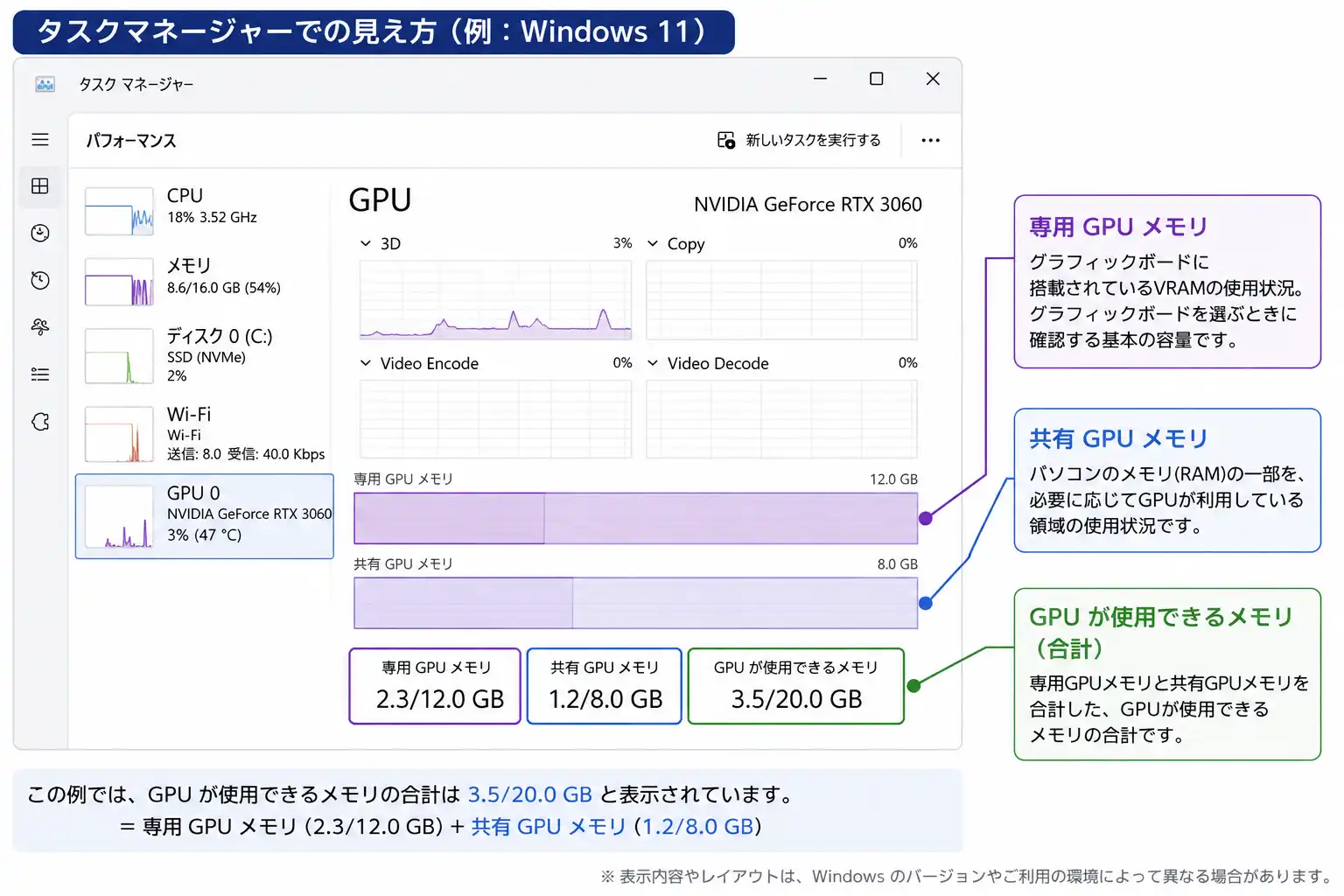Open the Video Decode engine dropdown chevron

pyautogui.click(x=653, y=363)
